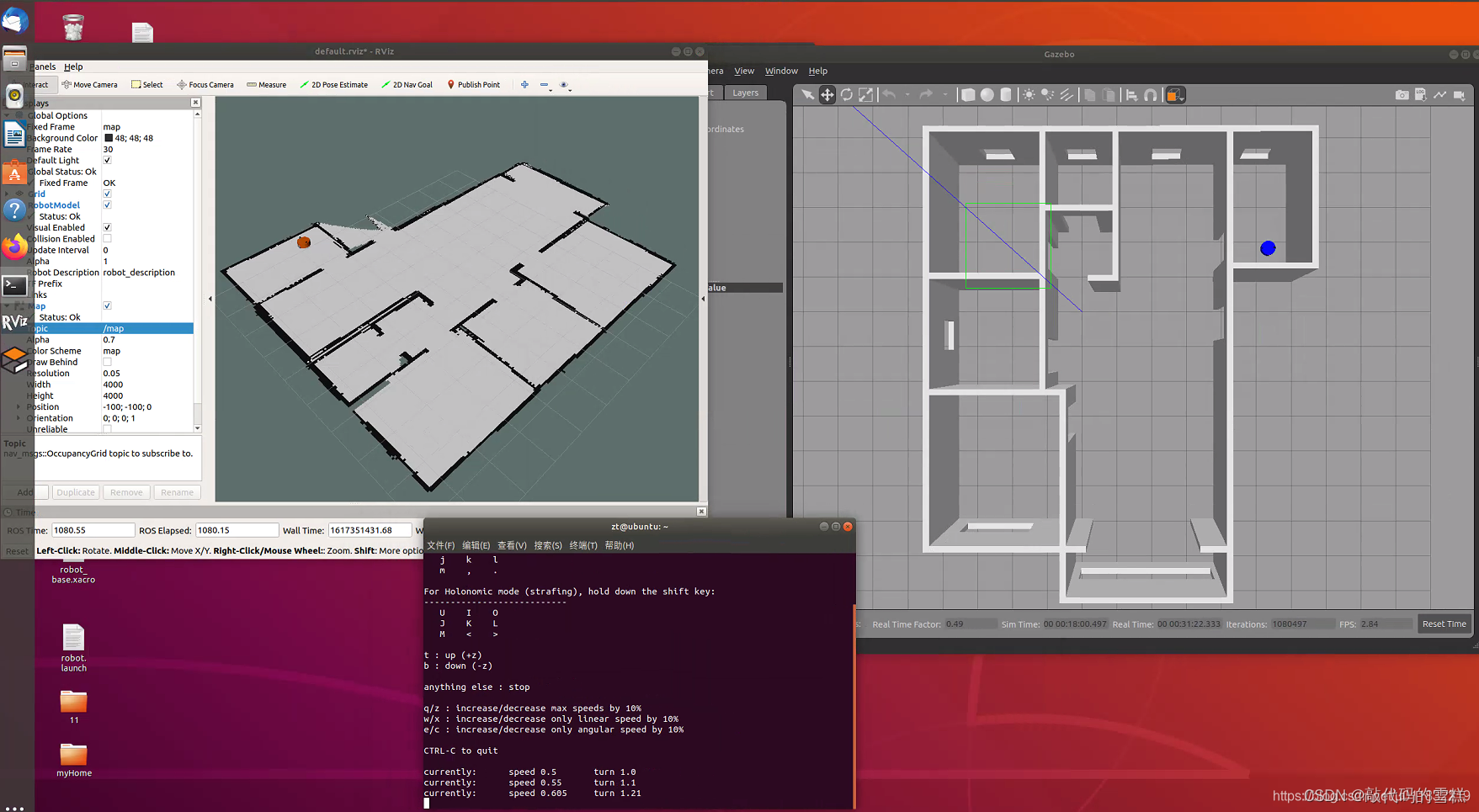Expand the Orientation property row
The image size is (1479, 812).
19,418
